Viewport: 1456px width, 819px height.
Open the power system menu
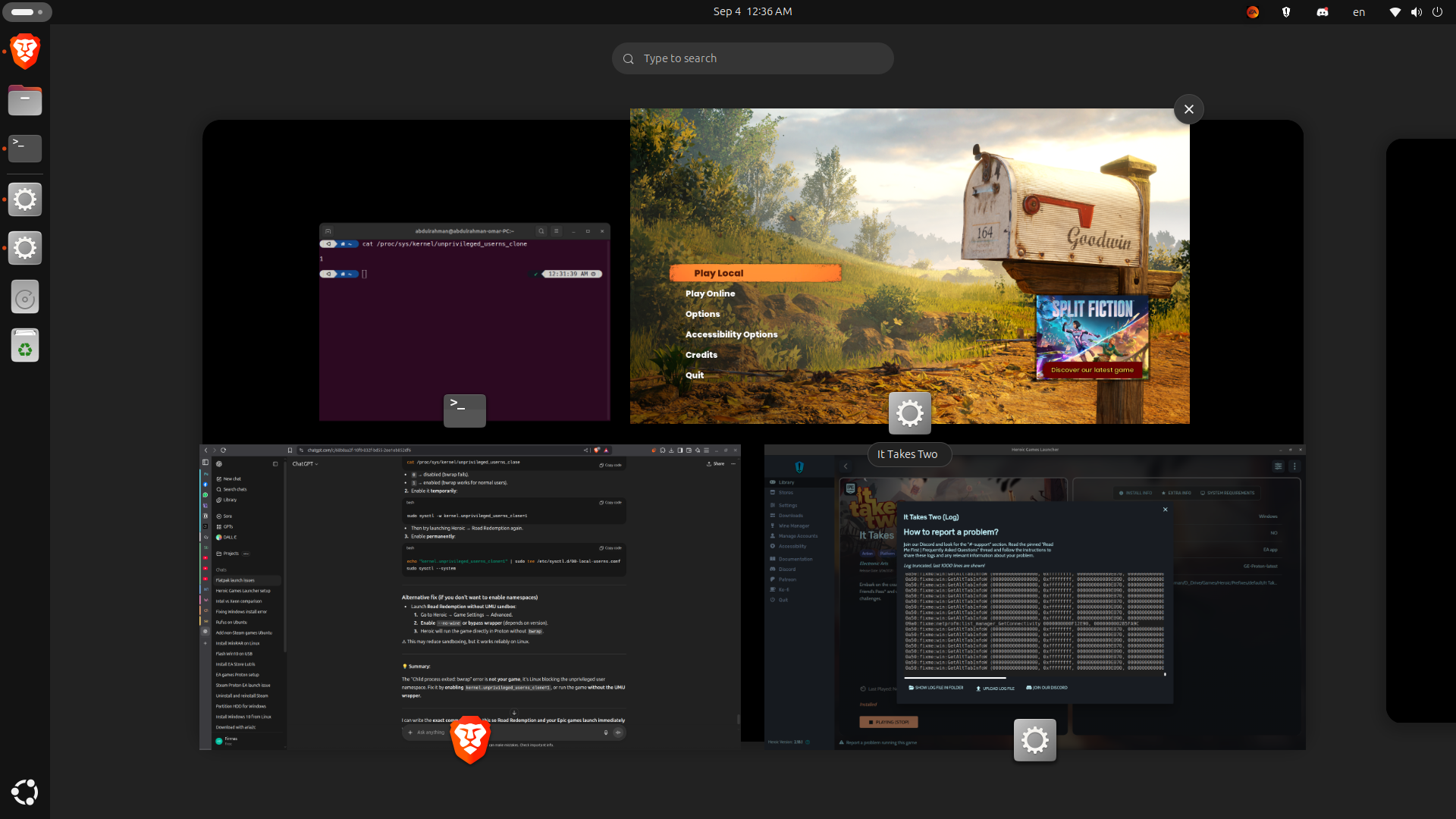tap(1437, 12)
